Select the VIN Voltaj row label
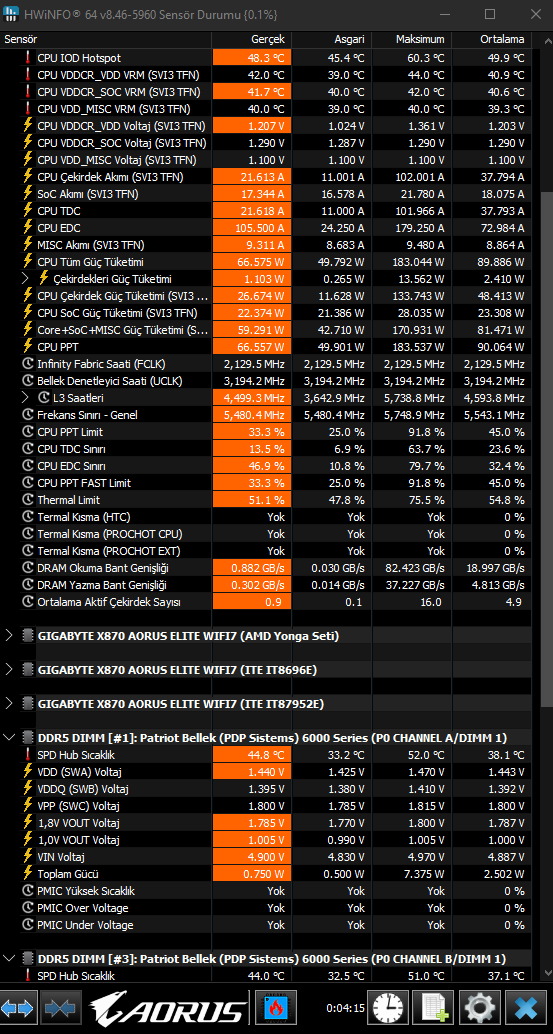 click(x=61, y=857)
